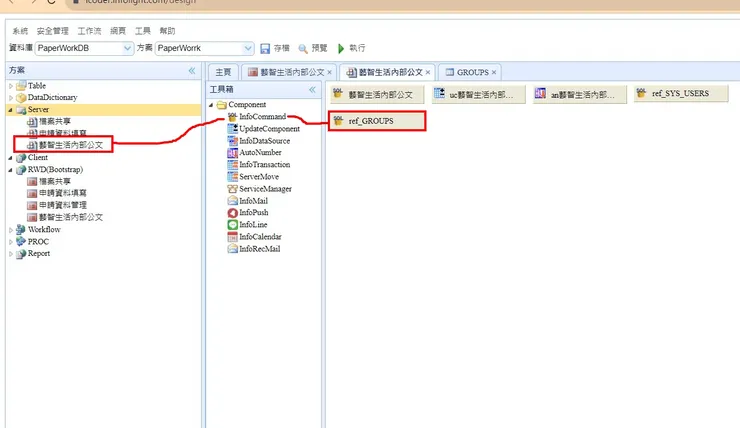Screen dimensions: 740x428
Task: Open the 幫助 menu
Action: (x=167, y=31)
